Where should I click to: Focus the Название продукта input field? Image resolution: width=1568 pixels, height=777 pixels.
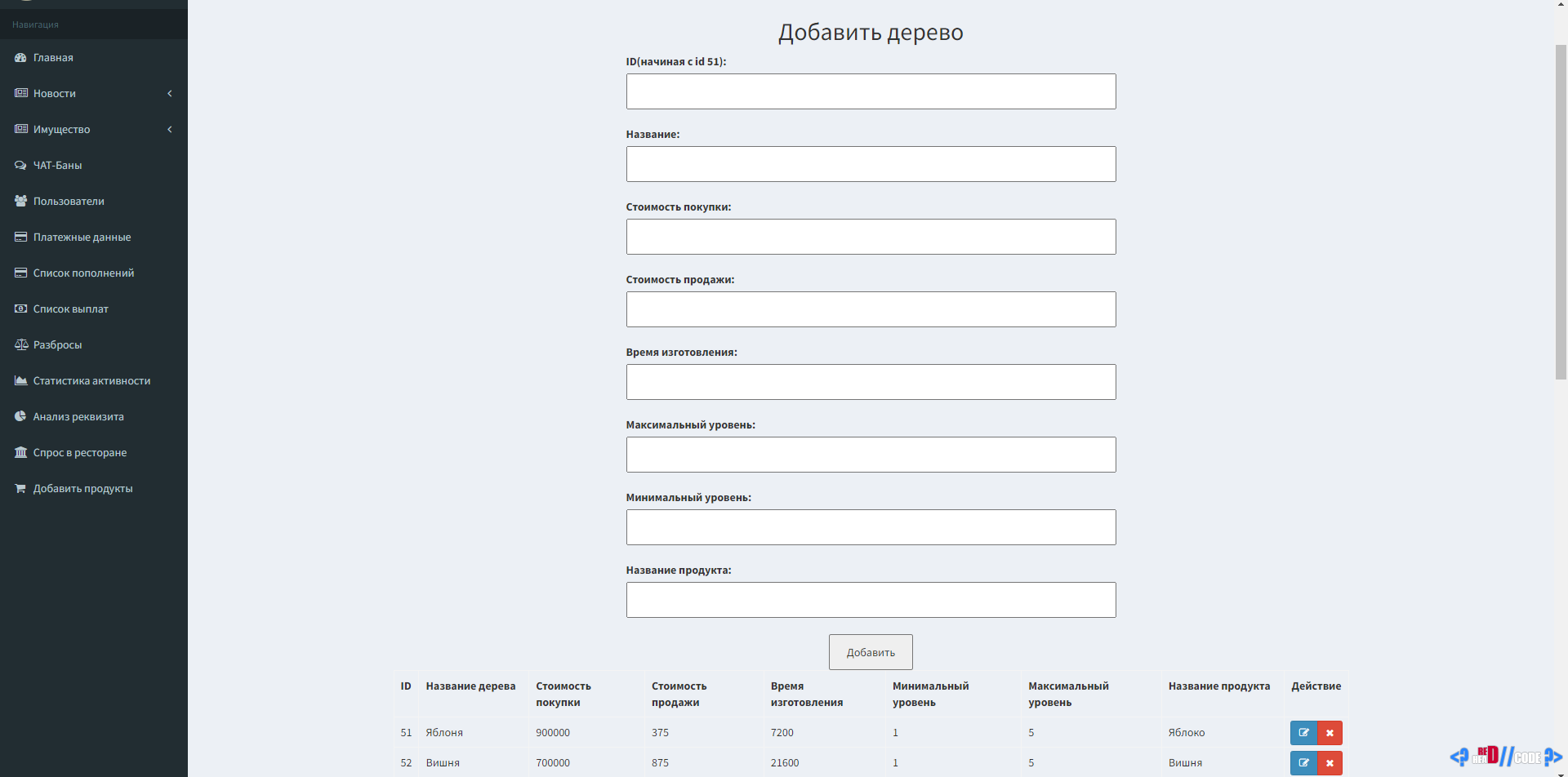[871, 600]
